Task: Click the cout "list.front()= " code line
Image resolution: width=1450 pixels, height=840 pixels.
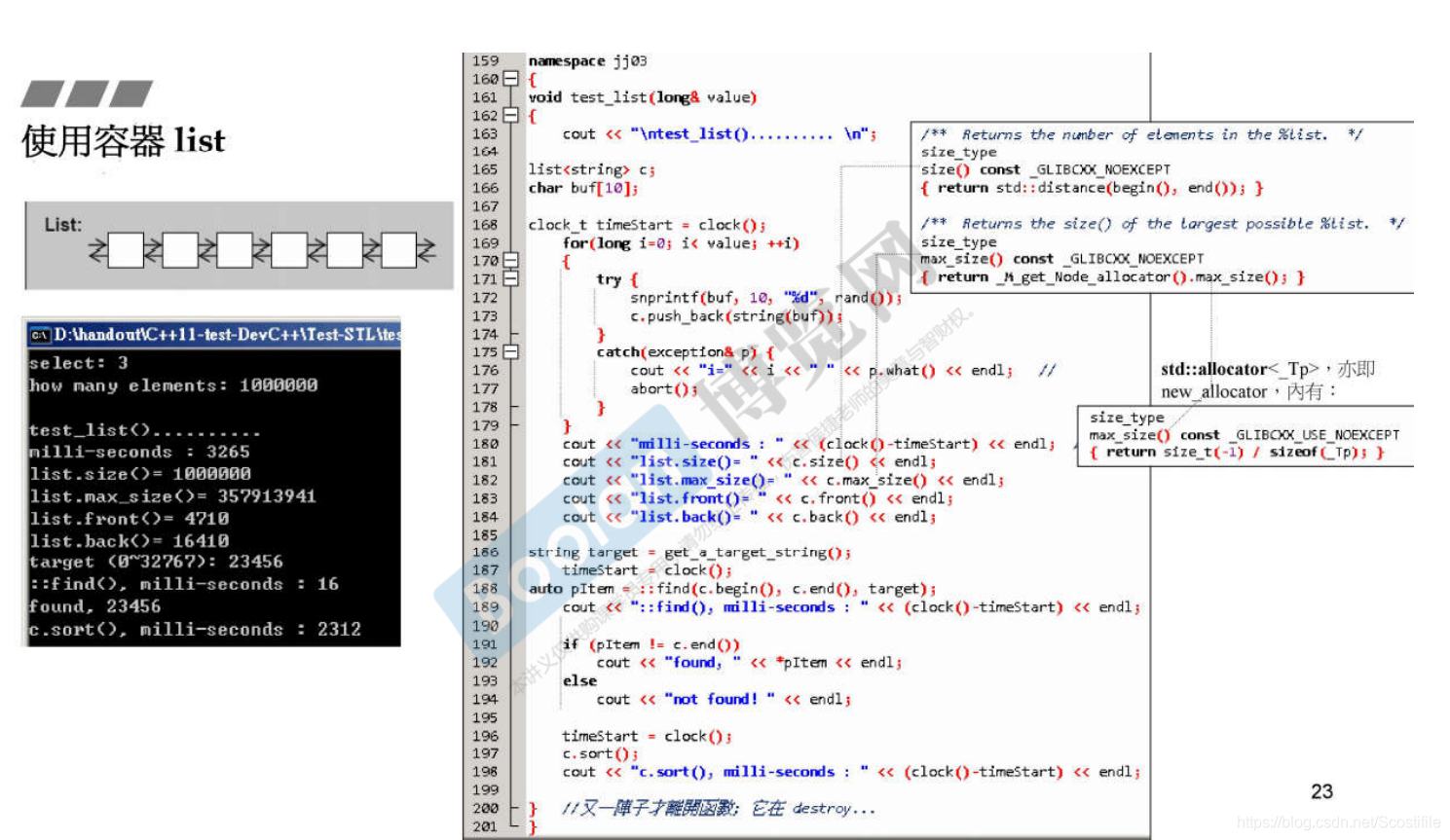Action: [758, 499]
